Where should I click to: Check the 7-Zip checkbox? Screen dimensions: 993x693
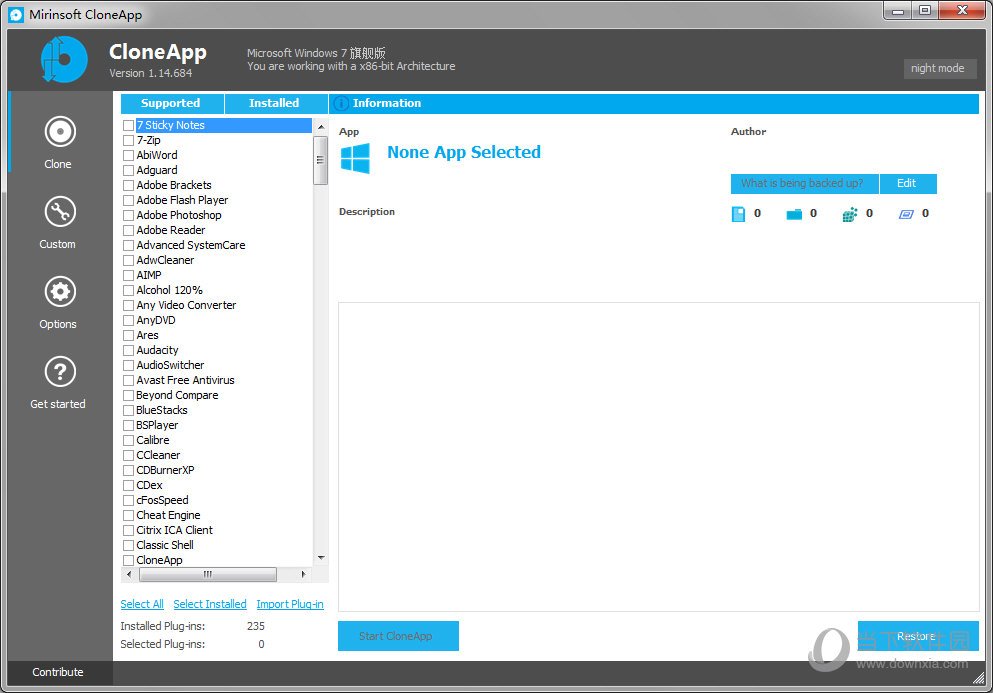[x=128, y=141]
